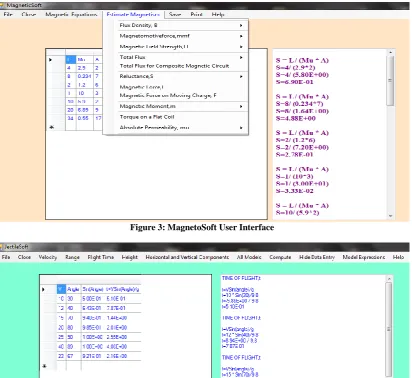Open Height menu in JectileSoft
This screenshot has width=412, height=378.
(130, 257)
